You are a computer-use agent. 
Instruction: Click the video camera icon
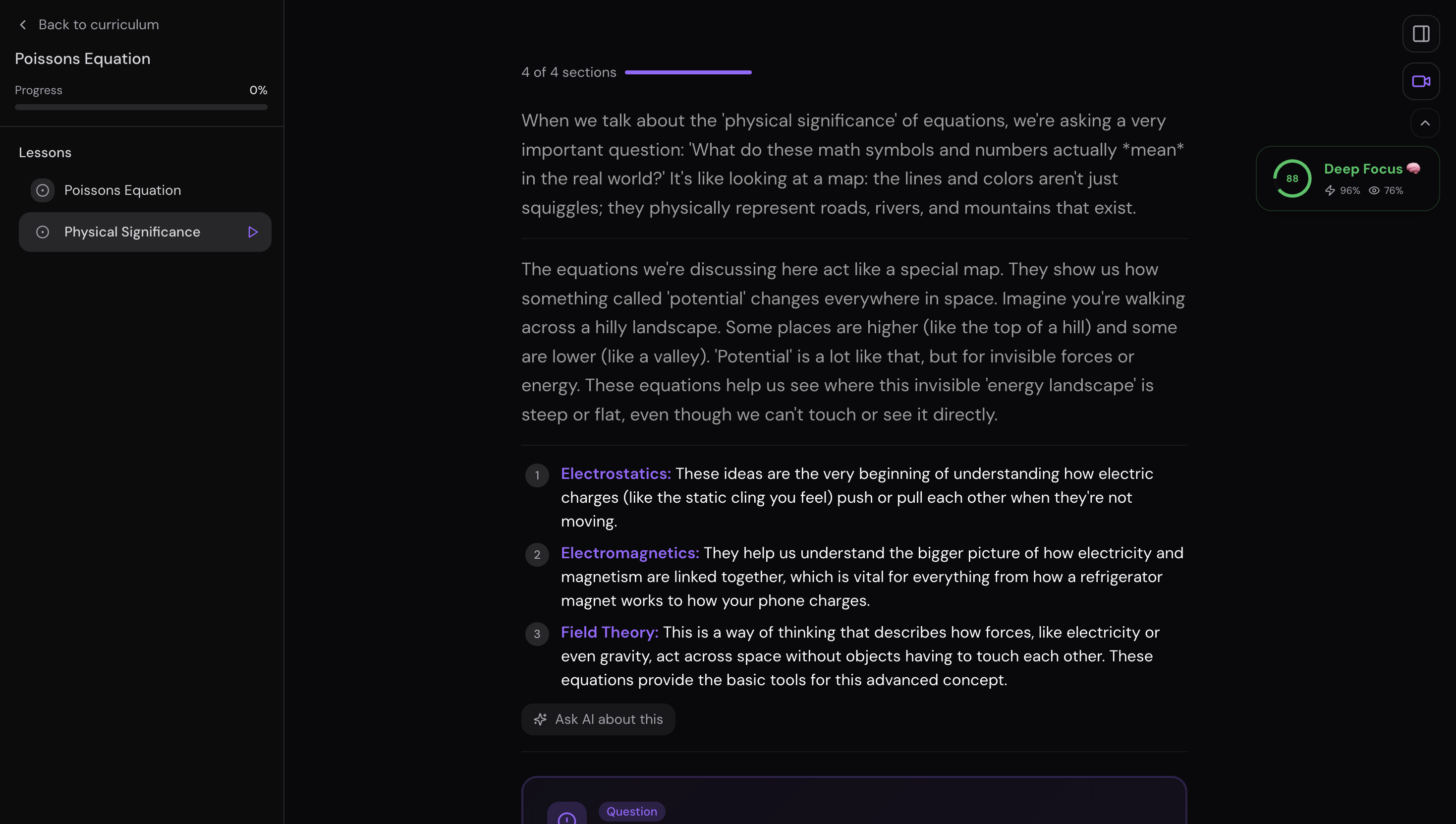pos(1420,81)
